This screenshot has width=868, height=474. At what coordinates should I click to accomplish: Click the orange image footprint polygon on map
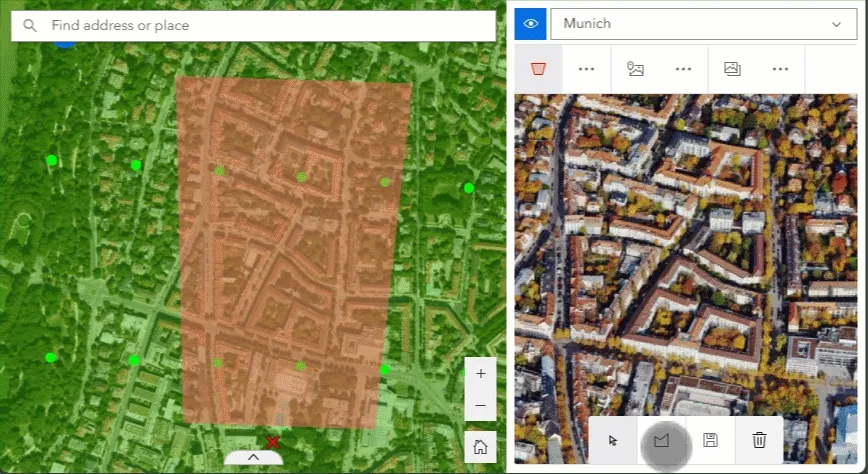293,252
